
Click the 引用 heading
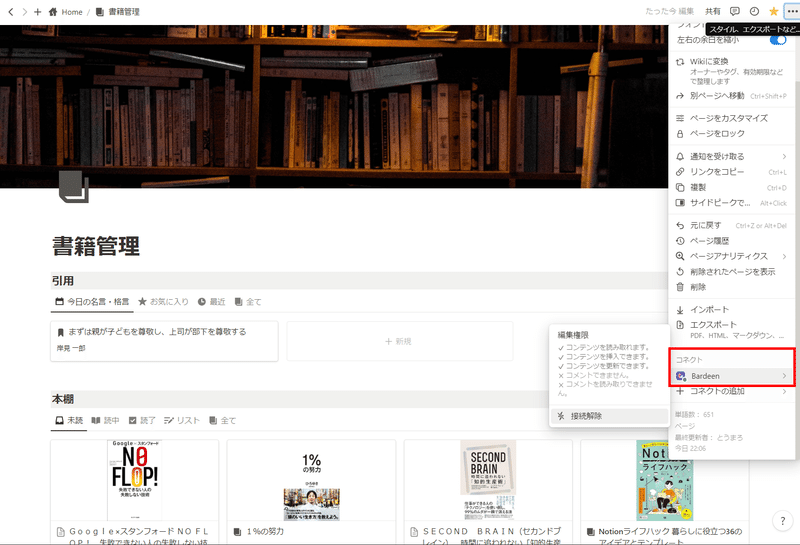[63, 281]
